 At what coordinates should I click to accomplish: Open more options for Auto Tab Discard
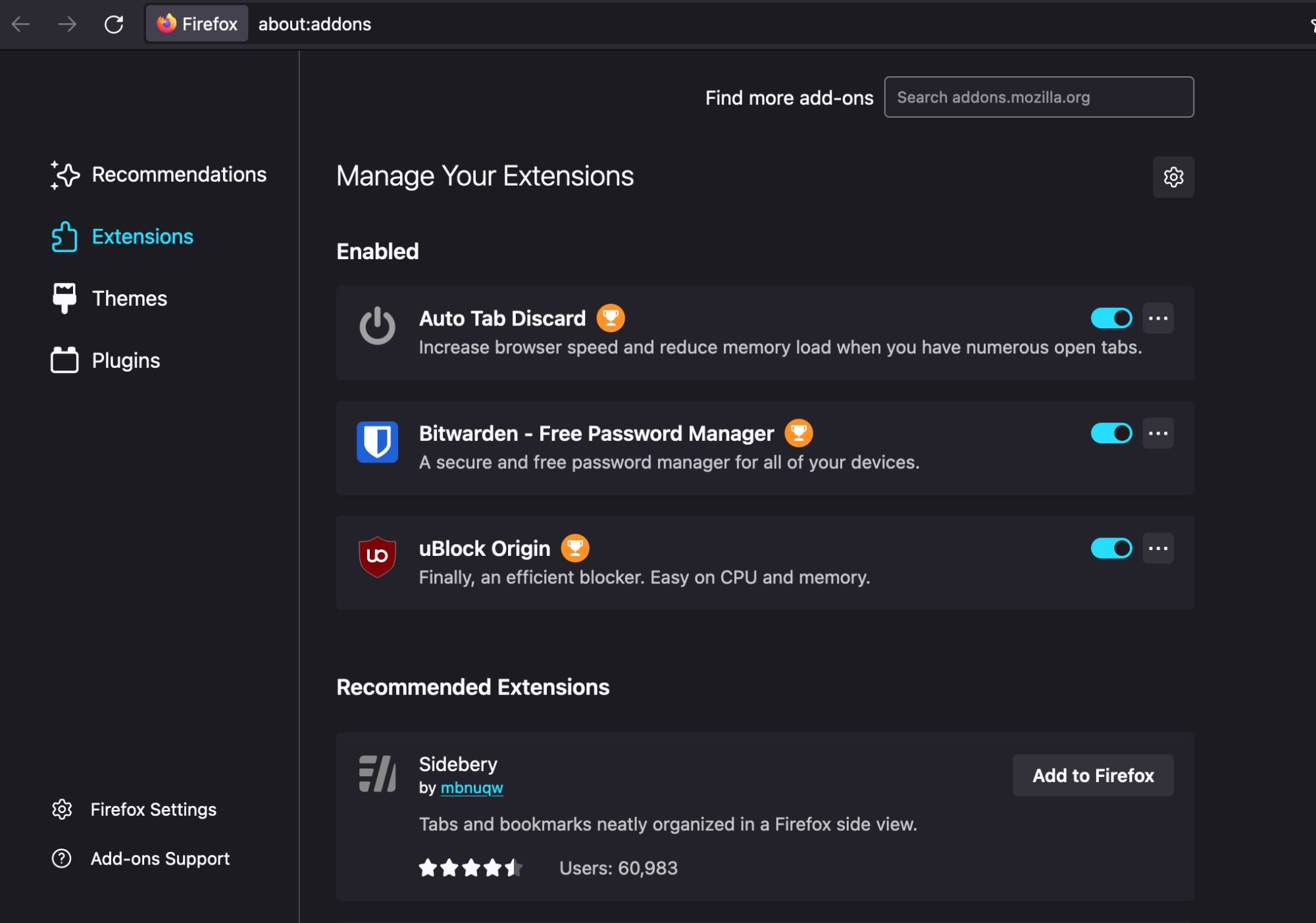pyautogui.click(x=1158, y=318)
